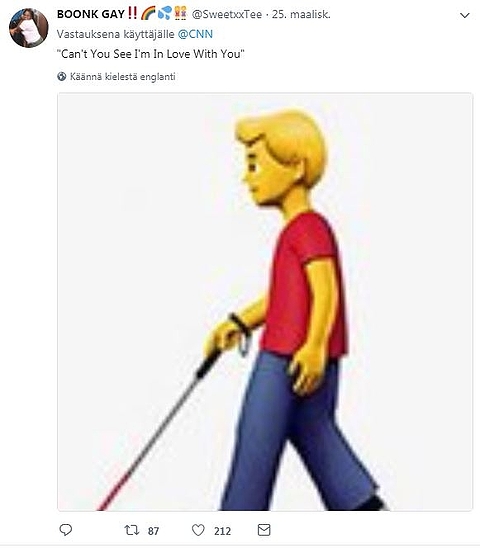The image size is (480, 548).
Task: Click the Käännä kielestä englanti translate link
Action: coord(122,77)
